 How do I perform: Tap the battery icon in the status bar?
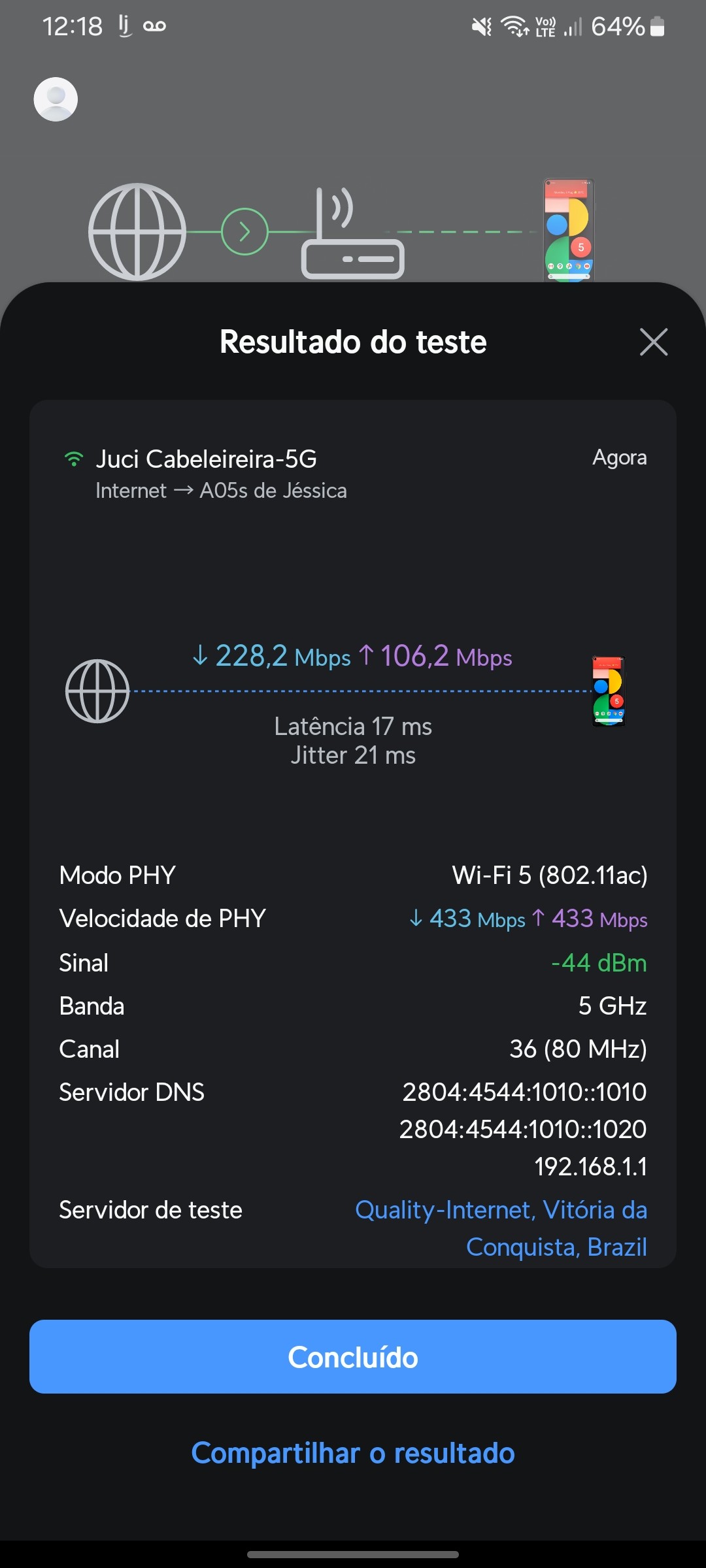658,27
